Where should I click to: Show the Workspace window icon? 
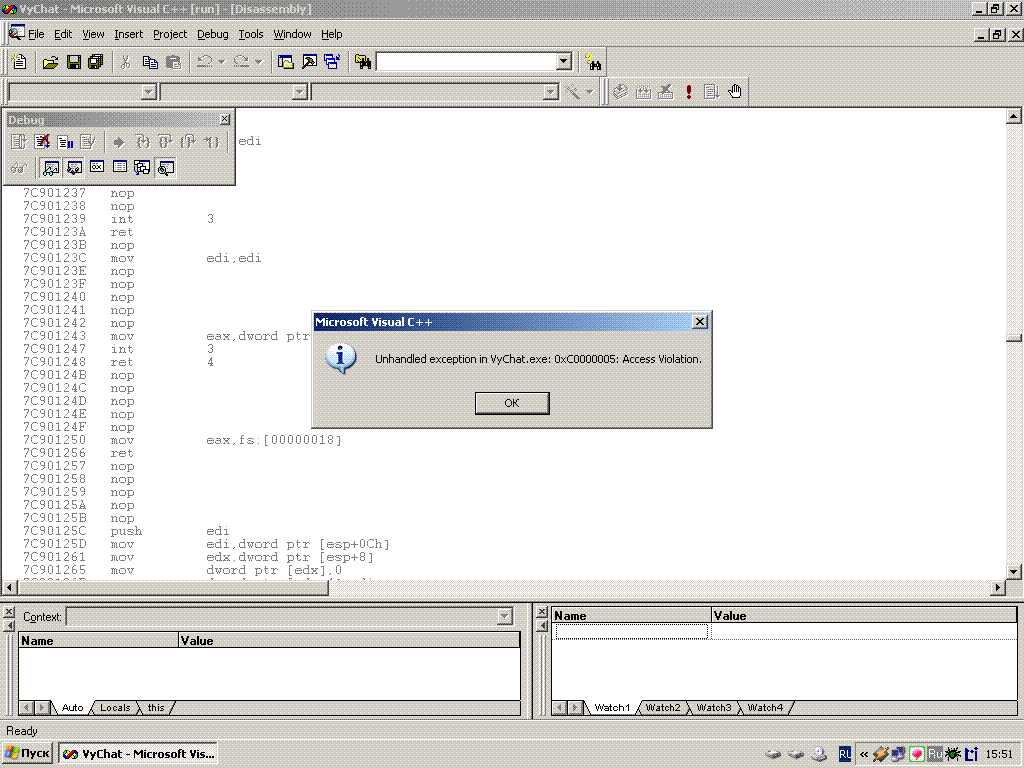[285, 62]
